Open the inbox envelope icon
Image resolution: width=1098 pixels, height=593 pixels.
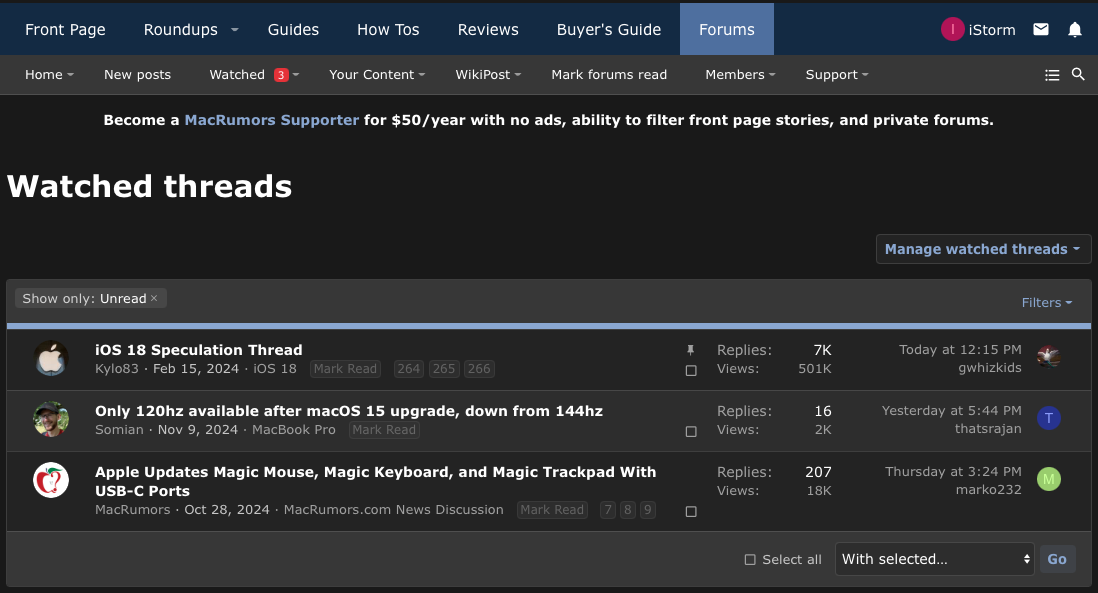click(x=1041, y=29)
